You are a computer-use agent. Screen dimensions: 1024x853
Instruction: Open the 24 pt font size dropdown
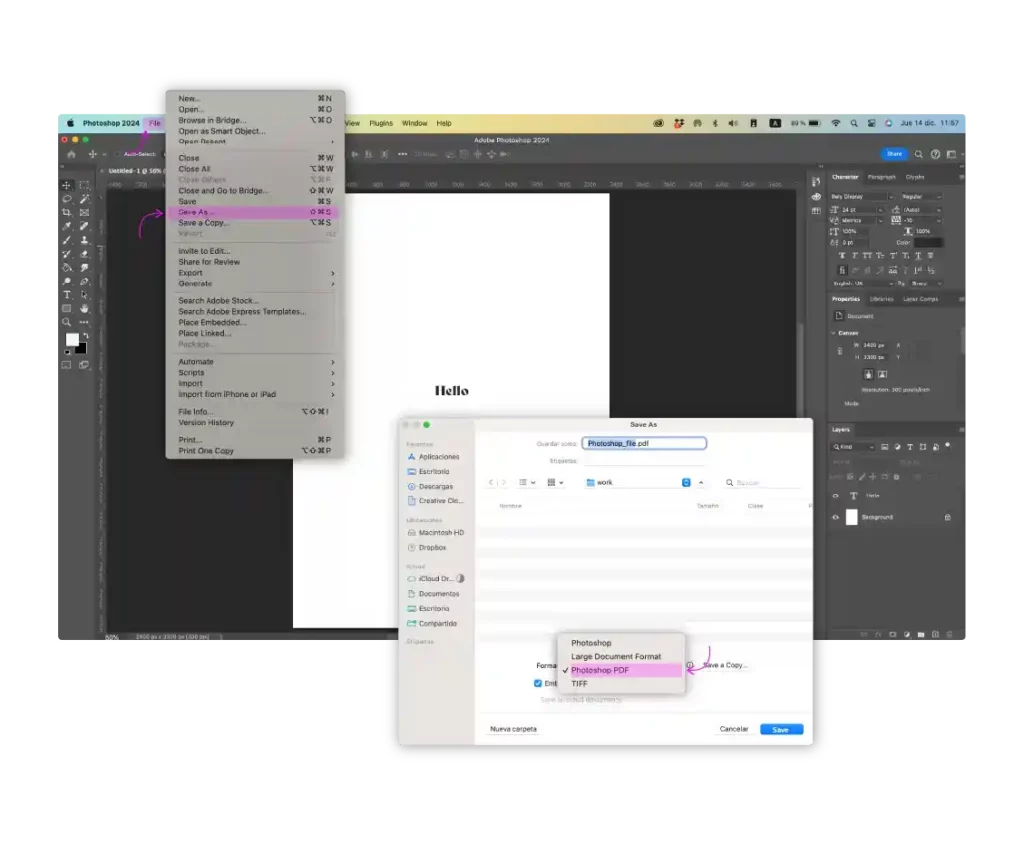click(880, 210)
